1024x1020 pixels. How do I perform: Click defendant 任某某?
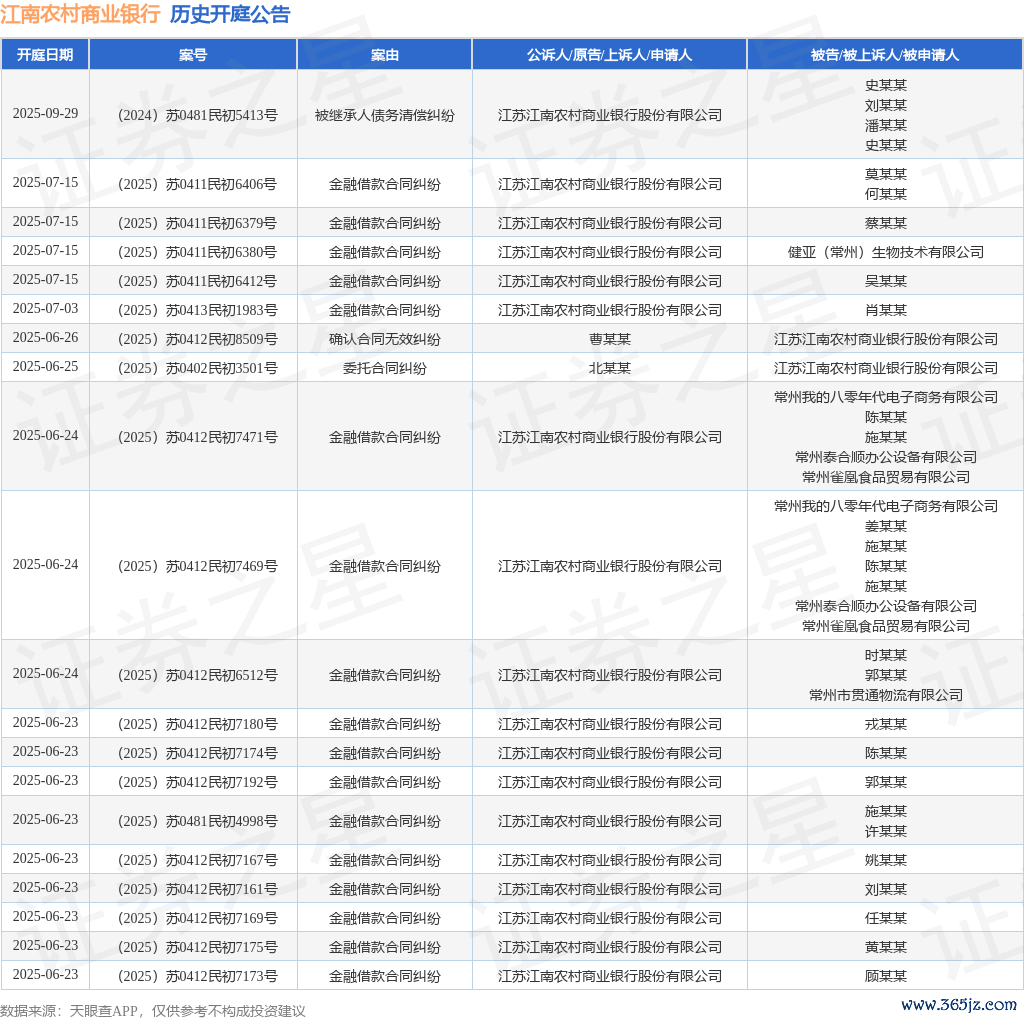pyautogui.click(x=886, y=918)
